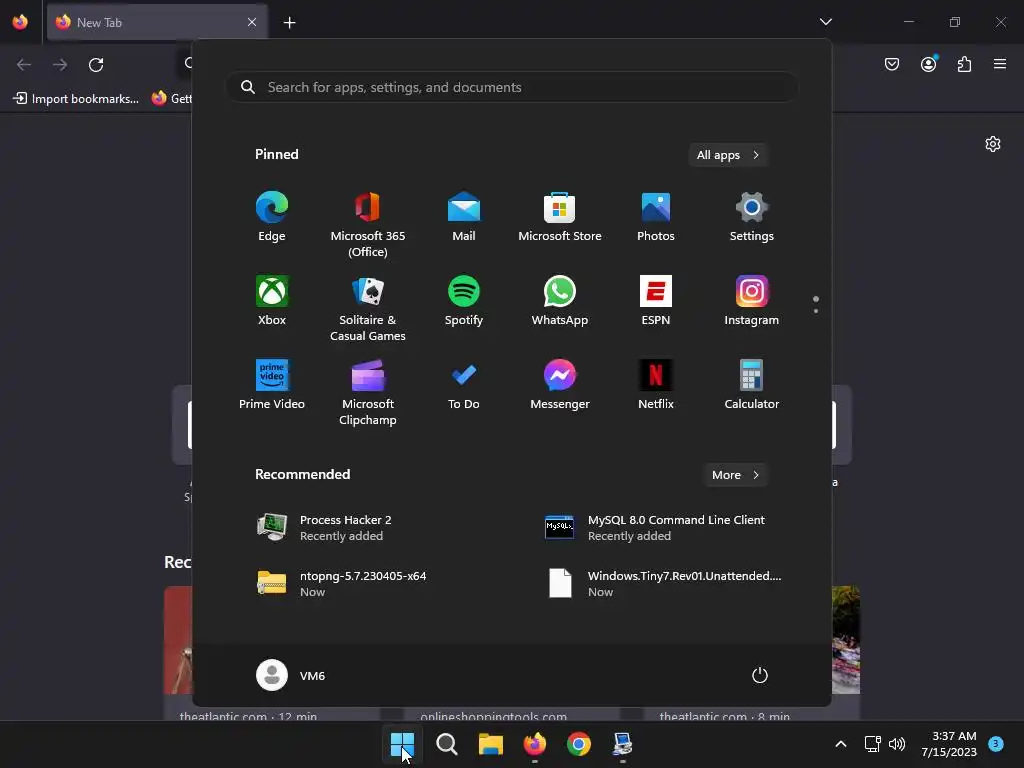
Task: Save to Pocket in Firefox toolbar
Action: click(x=892, y=64)
